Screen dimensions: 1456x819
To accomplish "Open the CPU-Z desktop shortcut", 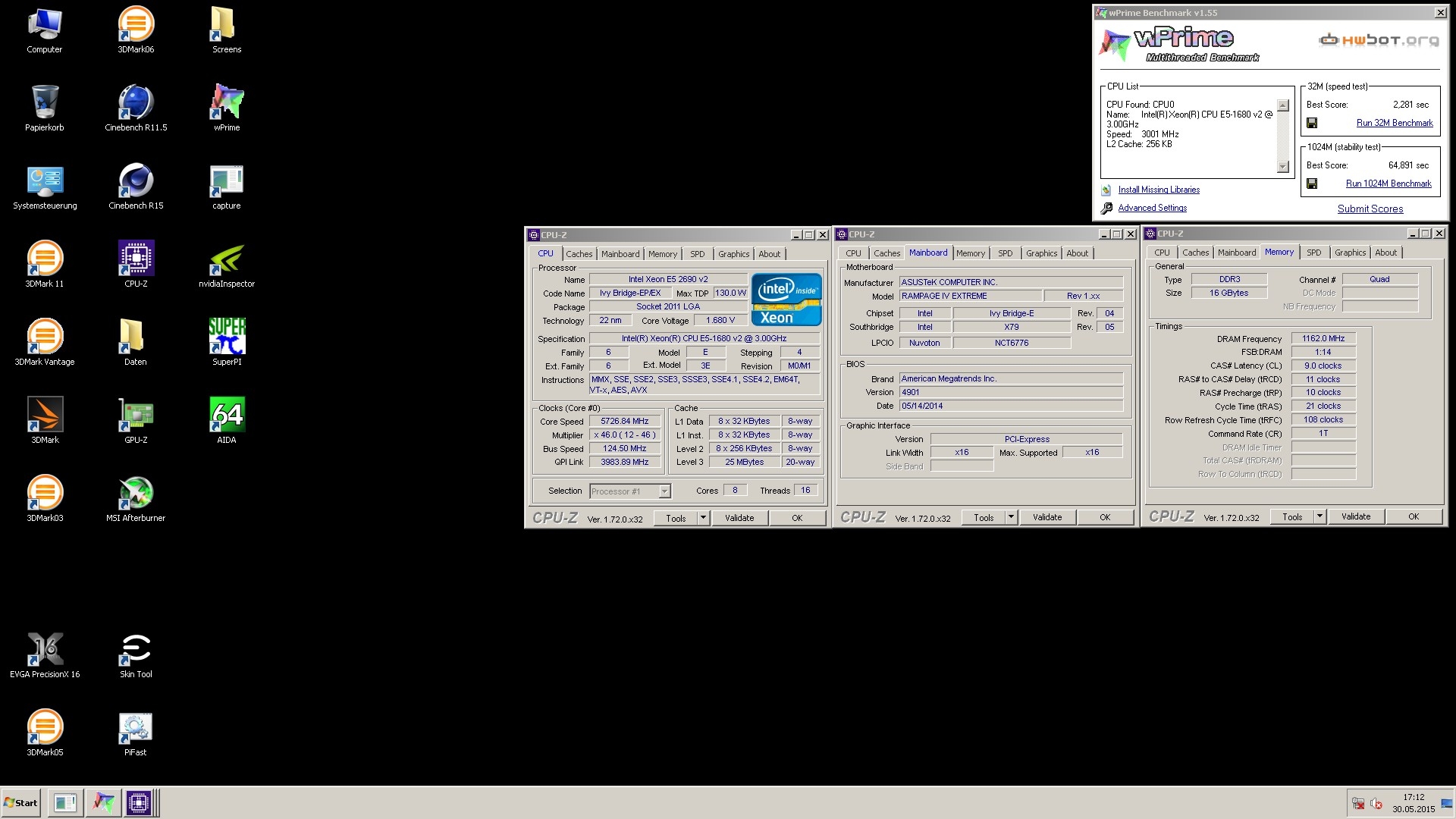I will pos(136,259).
